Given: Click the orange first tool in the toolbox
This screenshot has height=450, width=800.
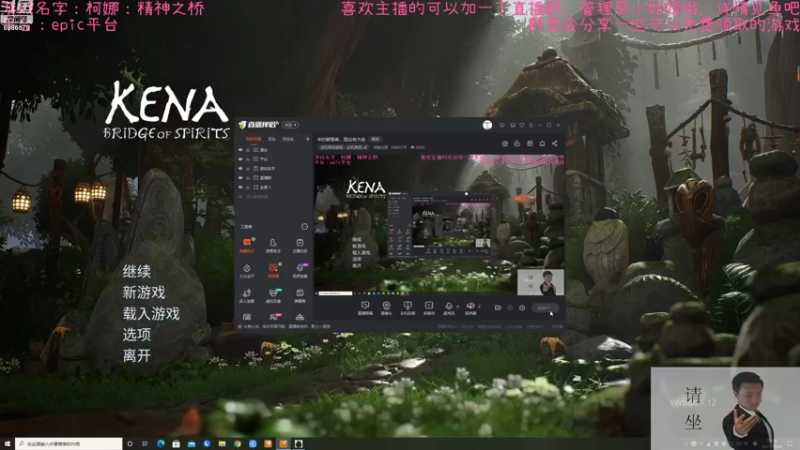Looking at the screenshot, I should (247, 245).
